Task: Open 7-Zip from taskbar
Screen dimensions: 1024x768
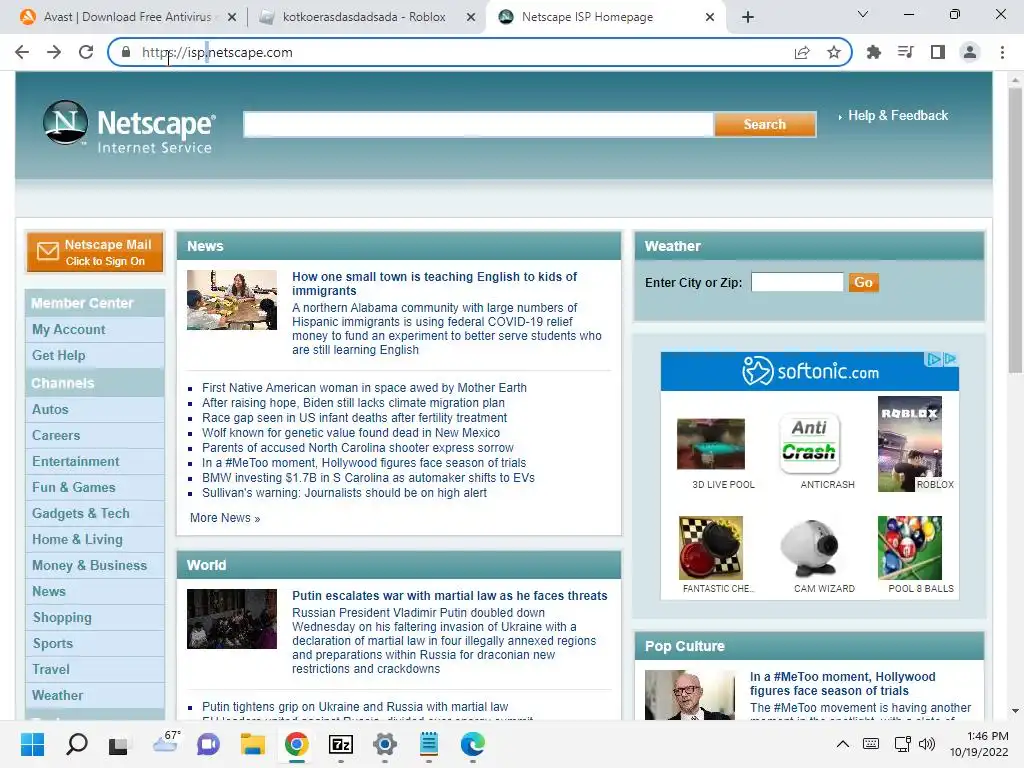Action: (x=341, y=744)
